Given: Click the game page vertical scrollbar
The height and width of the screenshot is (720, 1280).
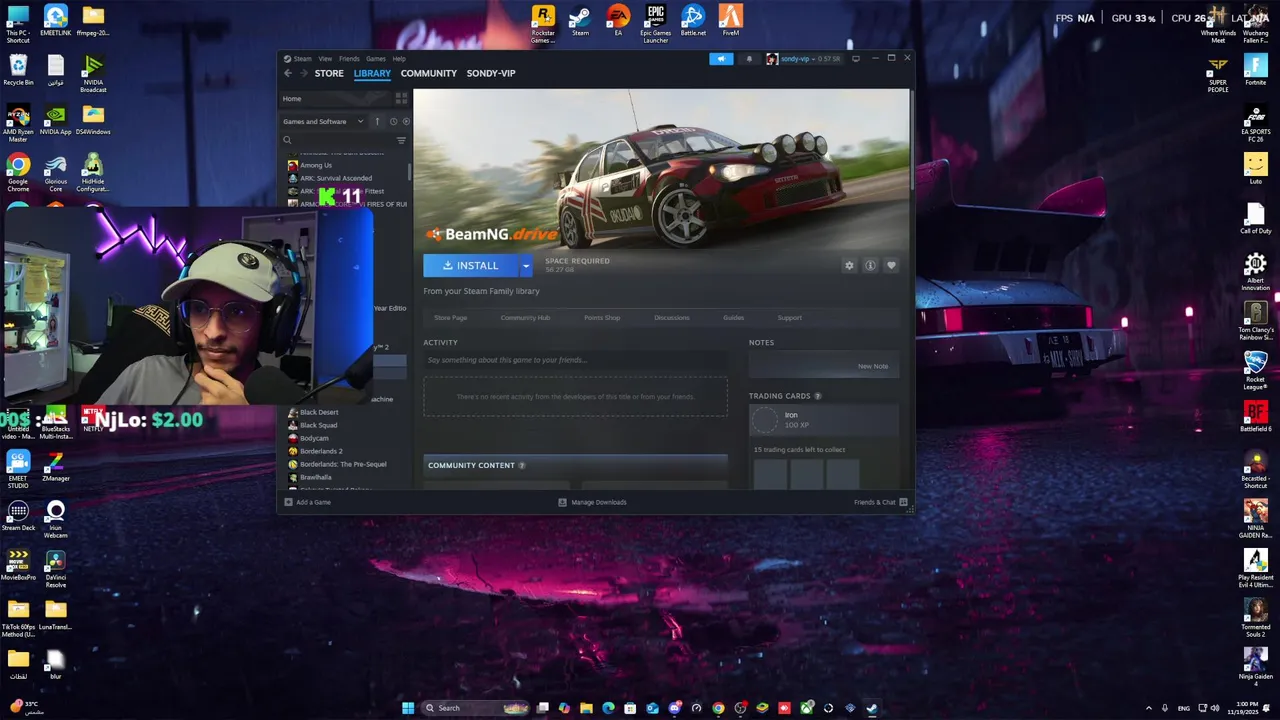Looking at the screenshot, I should [x=911, y=140].
